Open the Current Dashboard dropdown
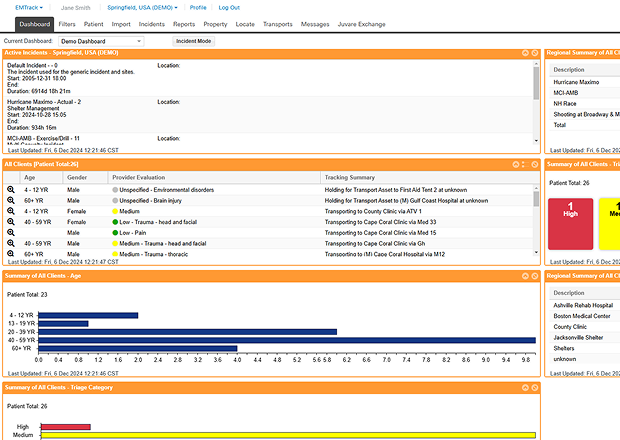The height and width of the screenshot is (440, 620). 102,41
